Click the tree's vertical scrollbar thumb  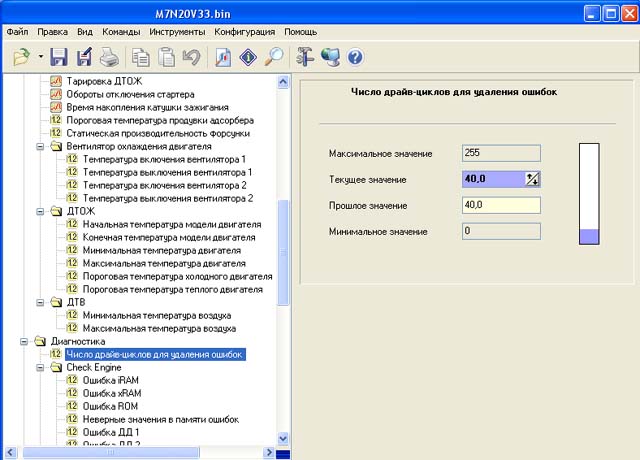tap(283, 252)
